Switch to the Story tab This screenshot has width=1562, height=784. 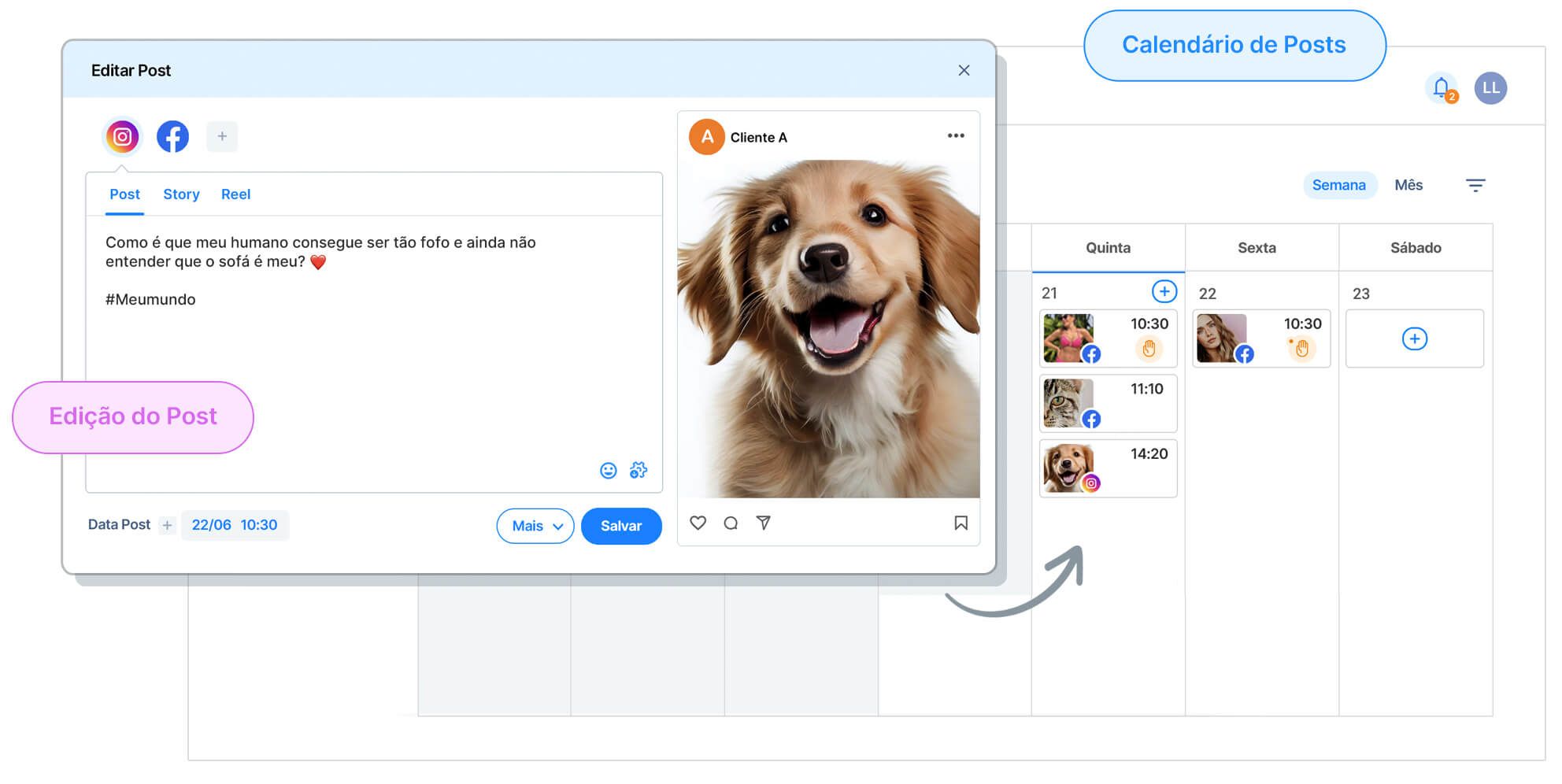(x=181, y=194)
